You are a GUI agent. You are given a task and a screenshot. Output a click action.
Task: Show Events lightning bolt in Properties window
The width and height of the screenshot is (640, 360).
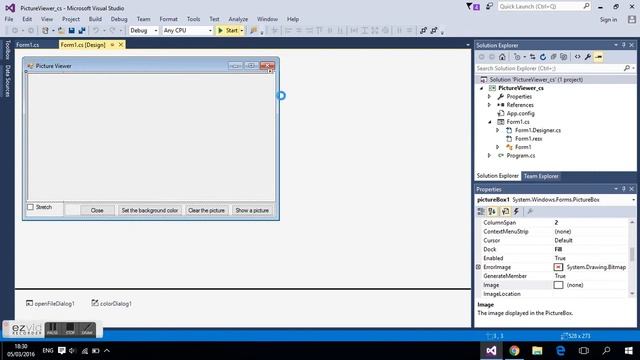[x=516, y=211]
